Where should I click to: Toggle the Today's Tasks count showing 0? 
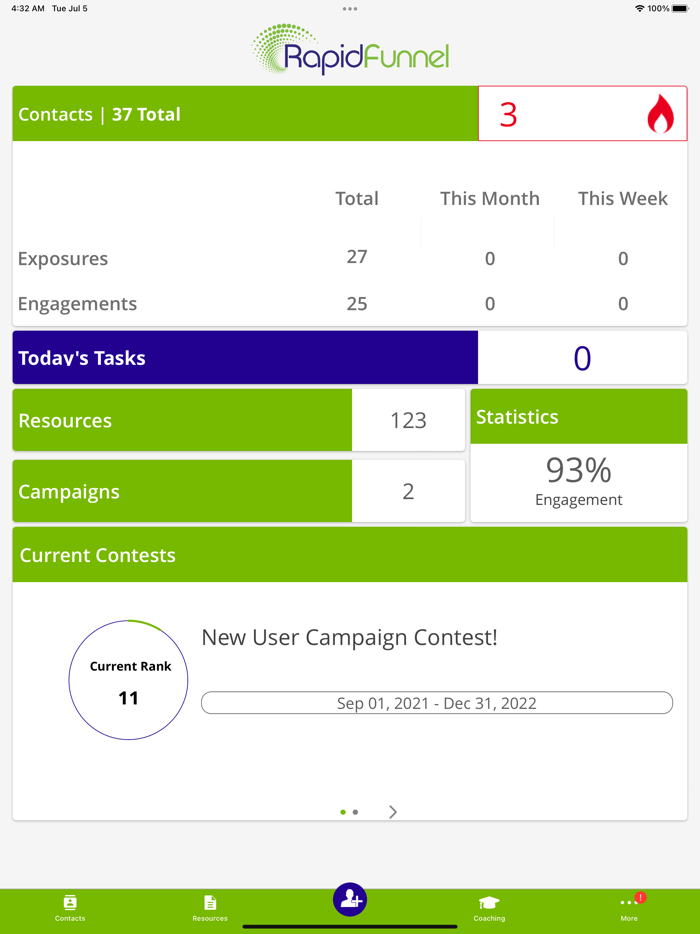tap(581, 357)
